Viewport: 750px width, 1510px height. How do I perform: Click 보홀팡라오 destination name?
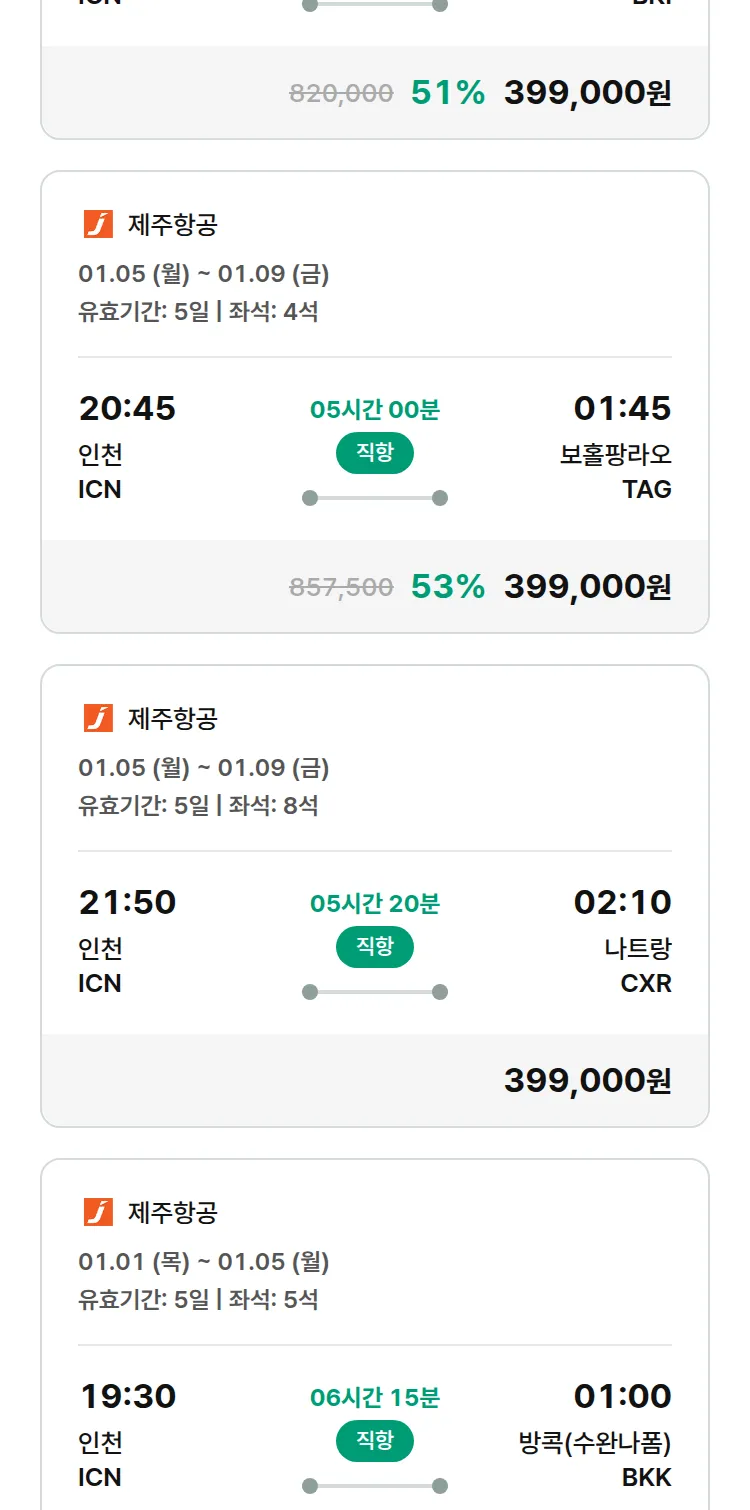[x=615, y=455]
